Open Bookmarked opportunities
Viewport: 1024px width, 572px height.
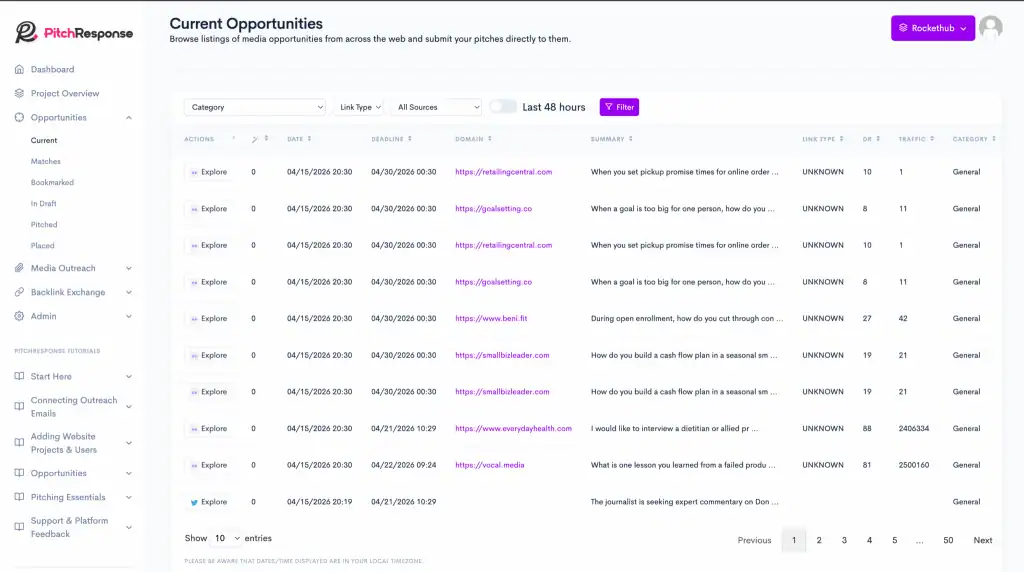coord(52,182)
